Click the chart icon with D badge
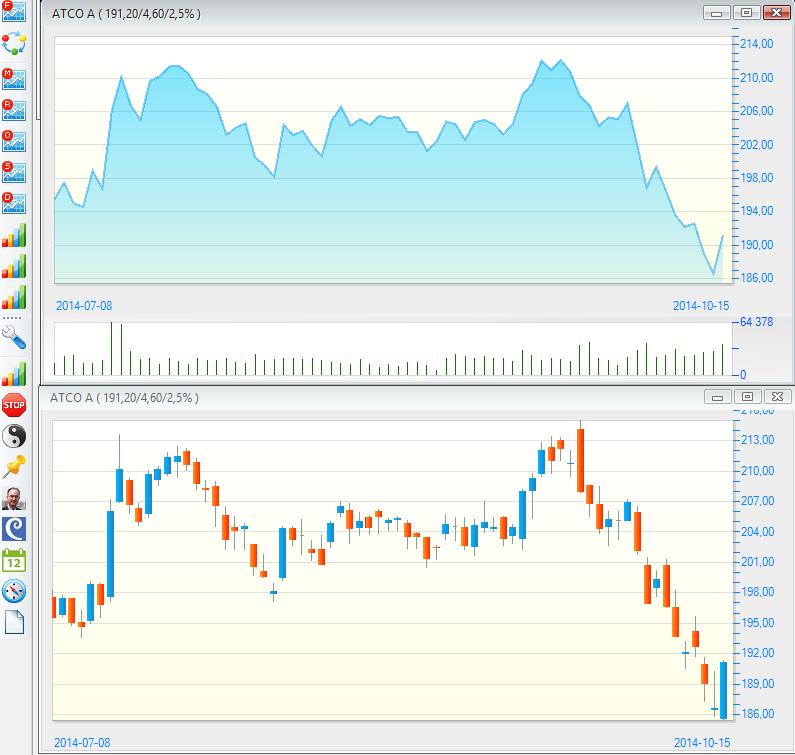This screenshot has width=795, height=755. point(14,203)
